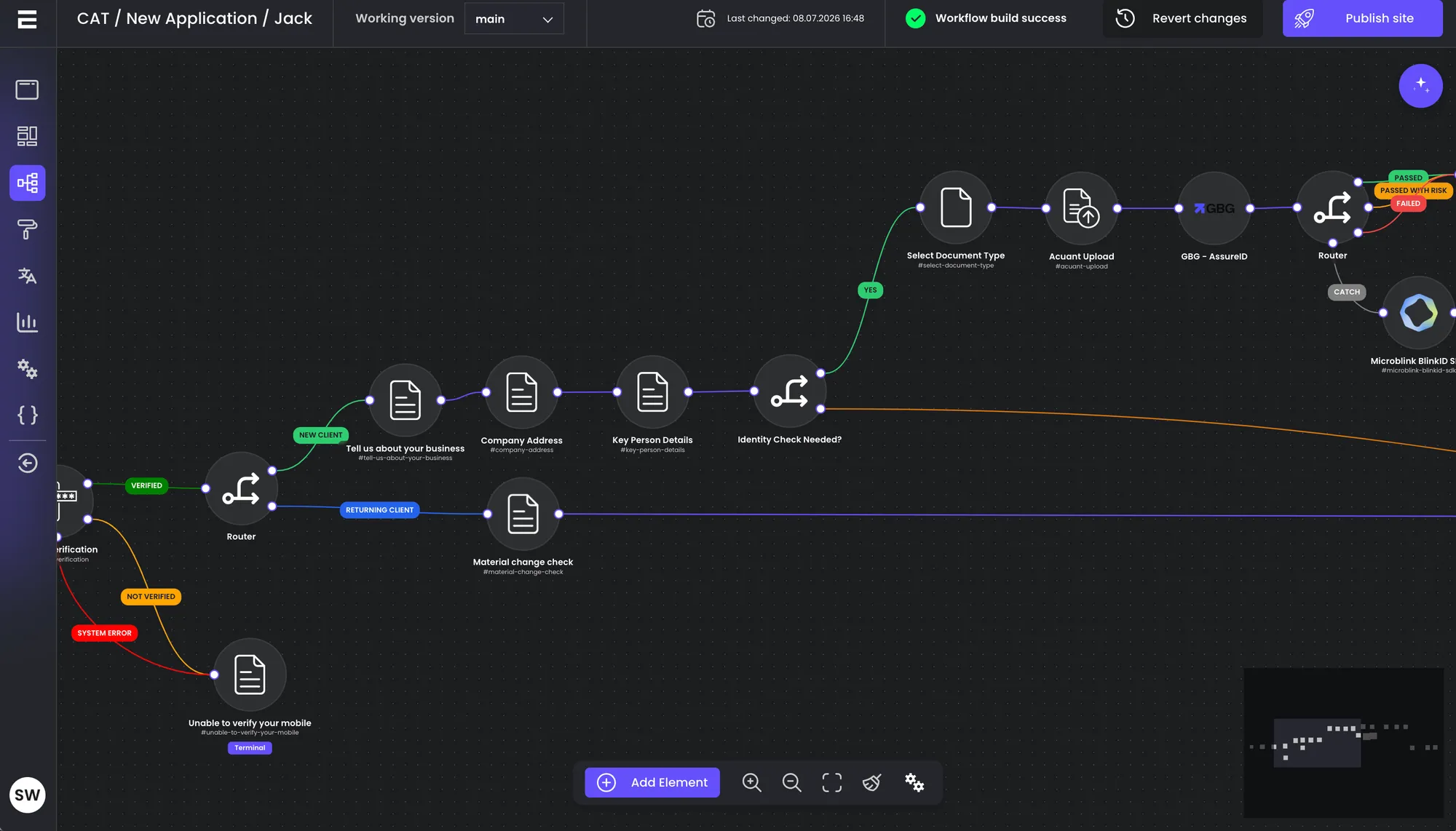Zoom in on the workflow canvas
Screen dimensions: 1456x831
(x=751, y=782)
